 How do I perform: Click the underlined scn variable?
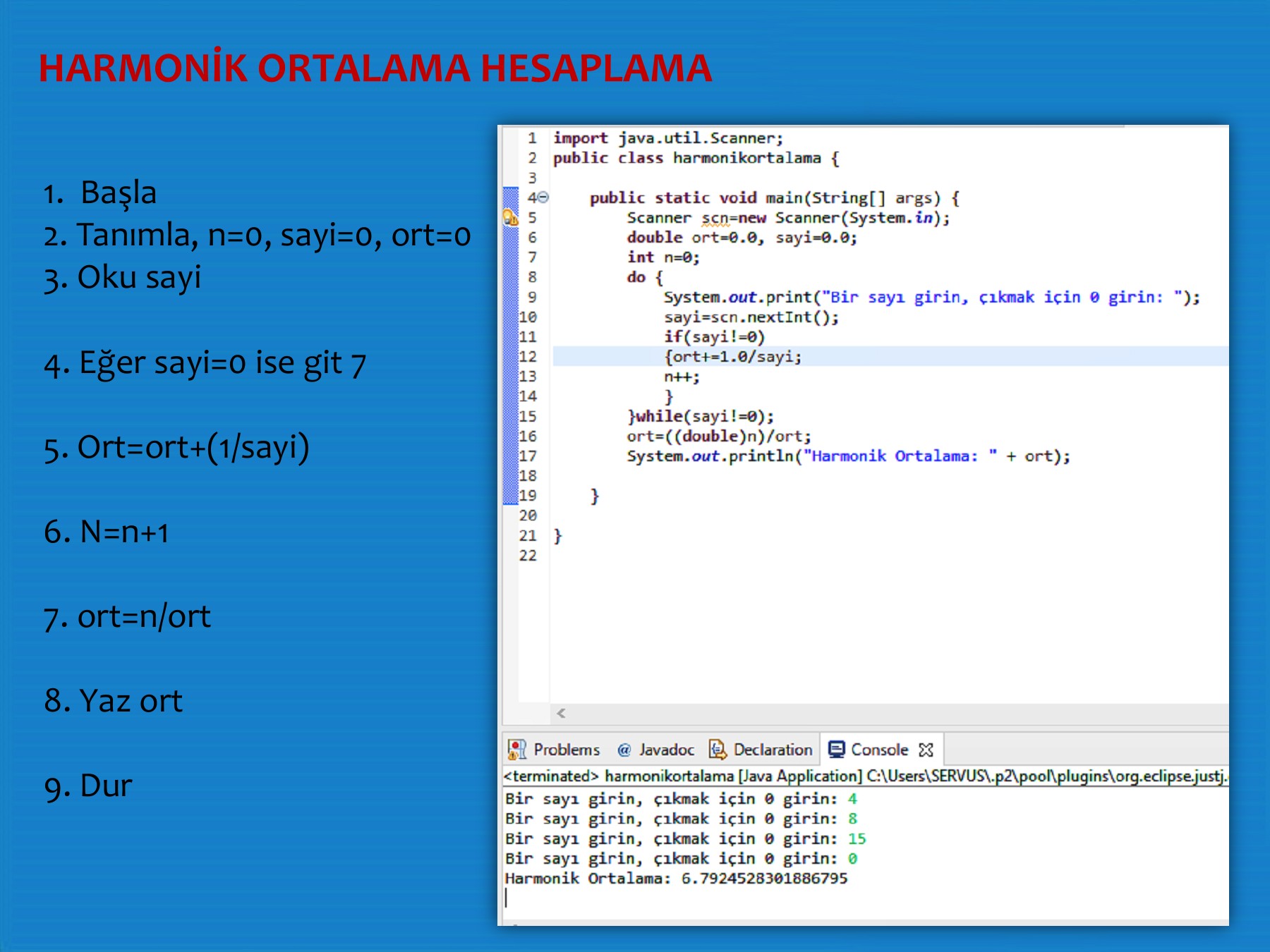coord(714,219)
